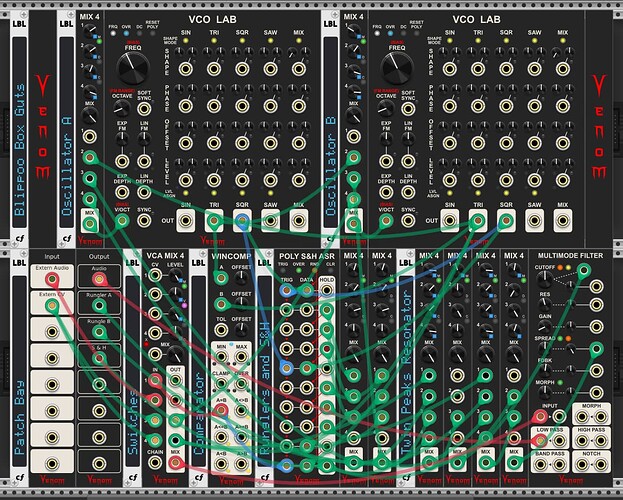The width and height of the screenshot is (623, 500).
Task: Click MIX output jack on Oscillator B VCO Lab
Action: (563, 220)
